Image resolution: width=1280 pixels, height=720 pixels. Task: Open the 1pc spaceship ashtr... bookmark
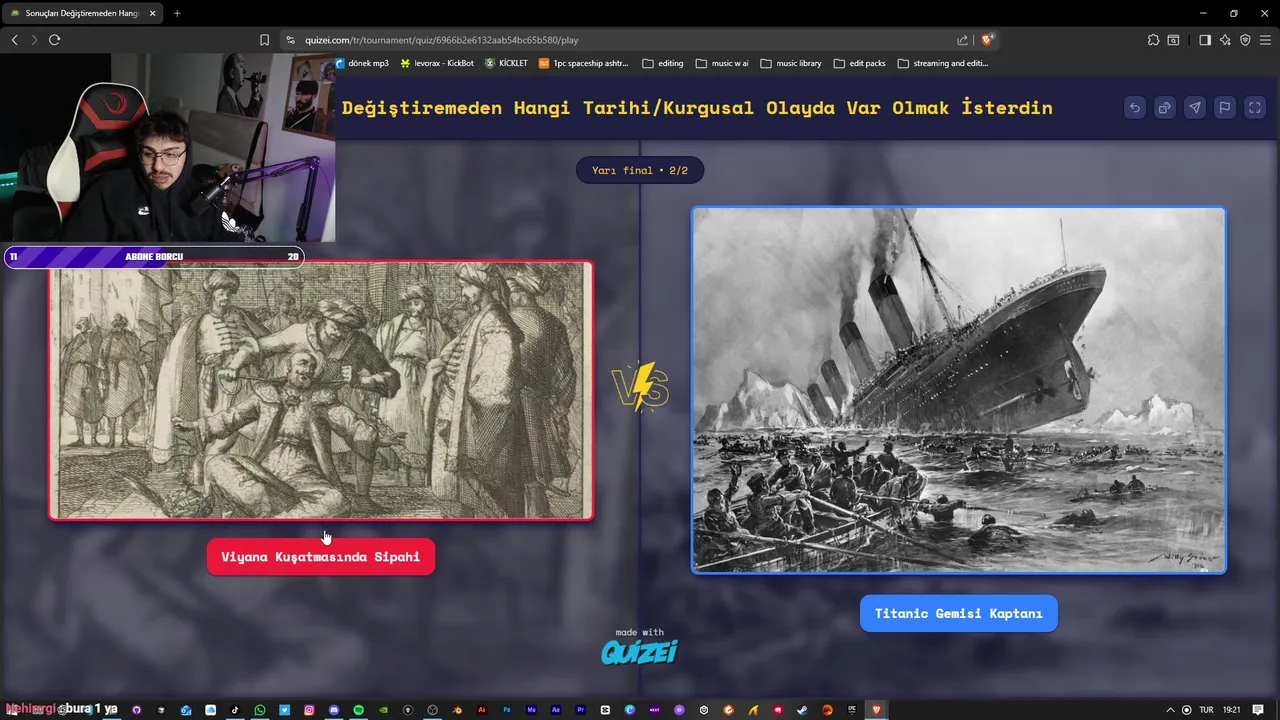click(x=584, y=63)
